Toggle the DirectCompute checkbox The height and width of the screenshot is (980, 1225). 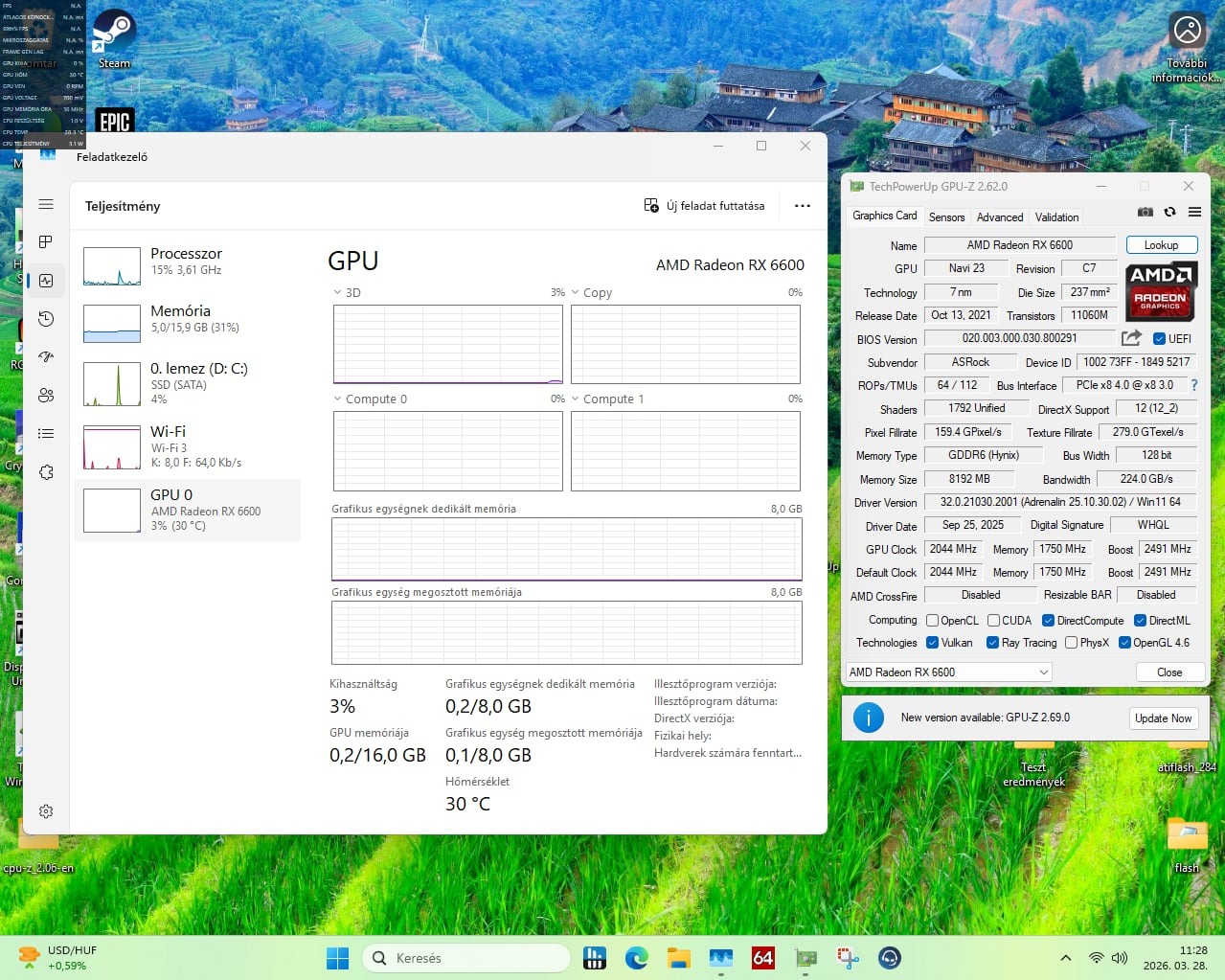[1048, 621]
